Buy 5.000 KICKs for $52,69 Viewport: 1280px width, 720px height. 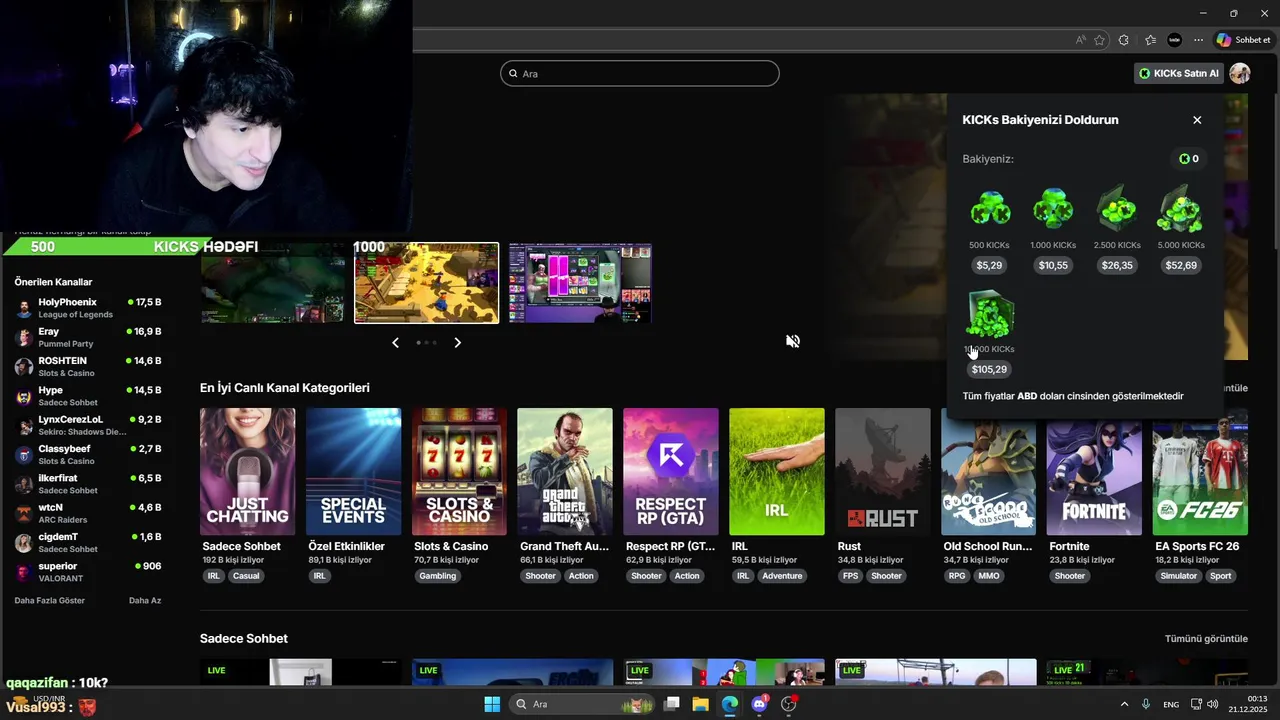1181,265
